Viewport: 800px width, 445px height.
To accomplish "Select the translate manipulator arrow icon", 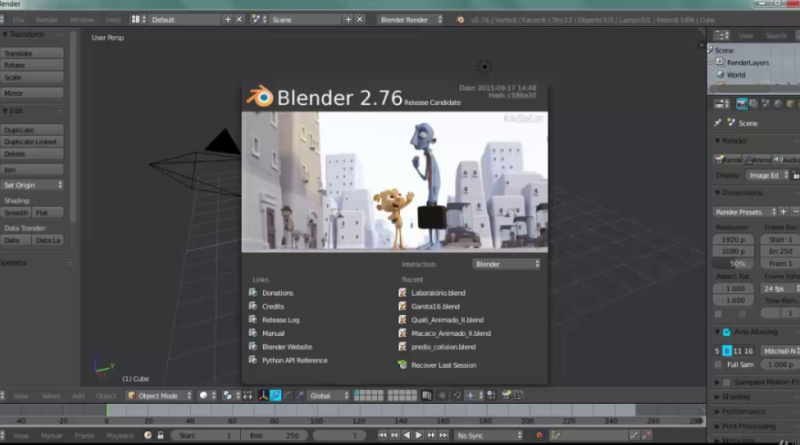I will 276,395.
